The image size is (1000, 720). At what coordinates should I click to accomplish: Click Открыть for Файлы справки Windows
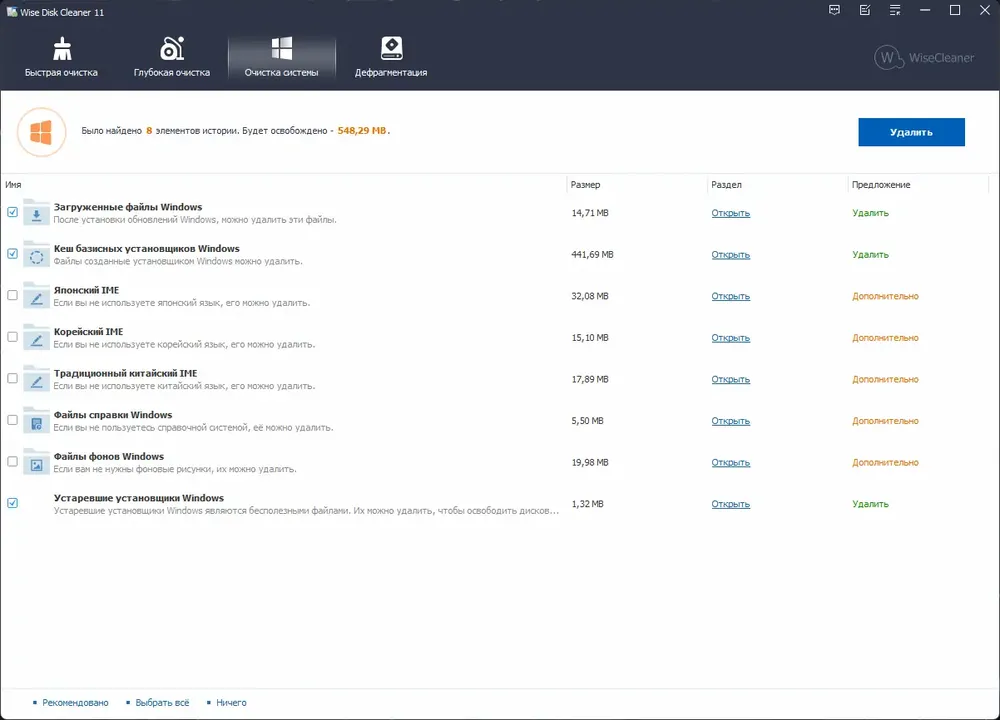pyautogui.click(x=730, y=421)
